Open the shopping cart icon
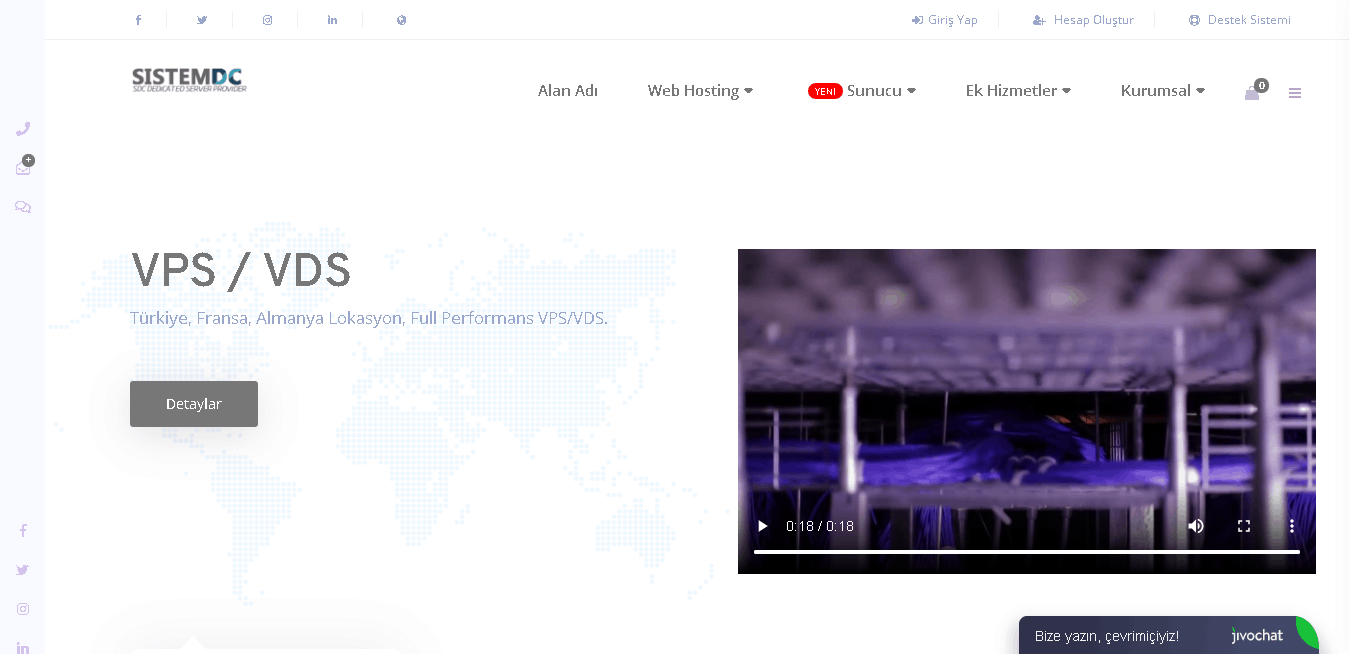This screenshot has width=1349, height=654. coord(1252,93)
